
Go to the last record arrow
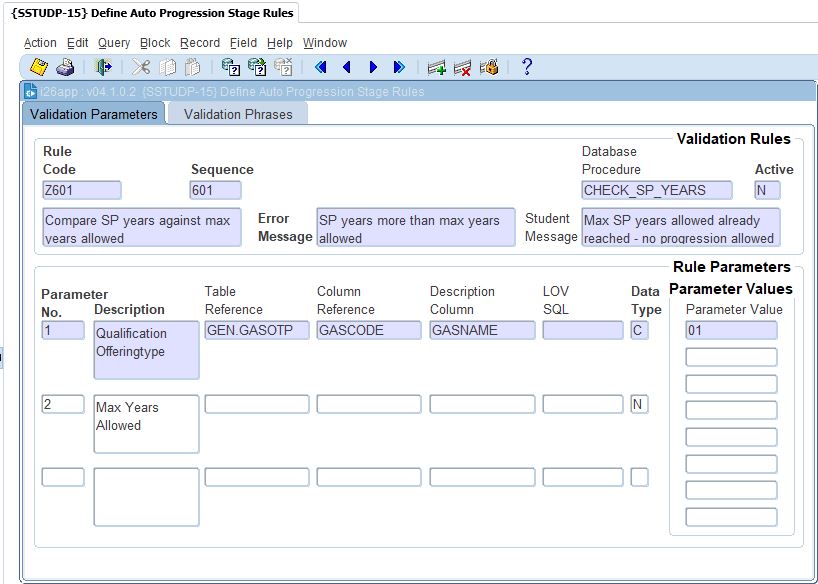[399, 67]
